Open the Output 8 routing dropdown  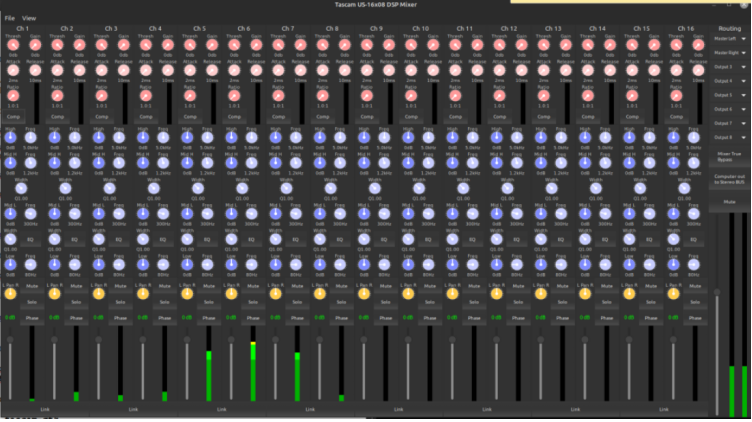[729, 138]
